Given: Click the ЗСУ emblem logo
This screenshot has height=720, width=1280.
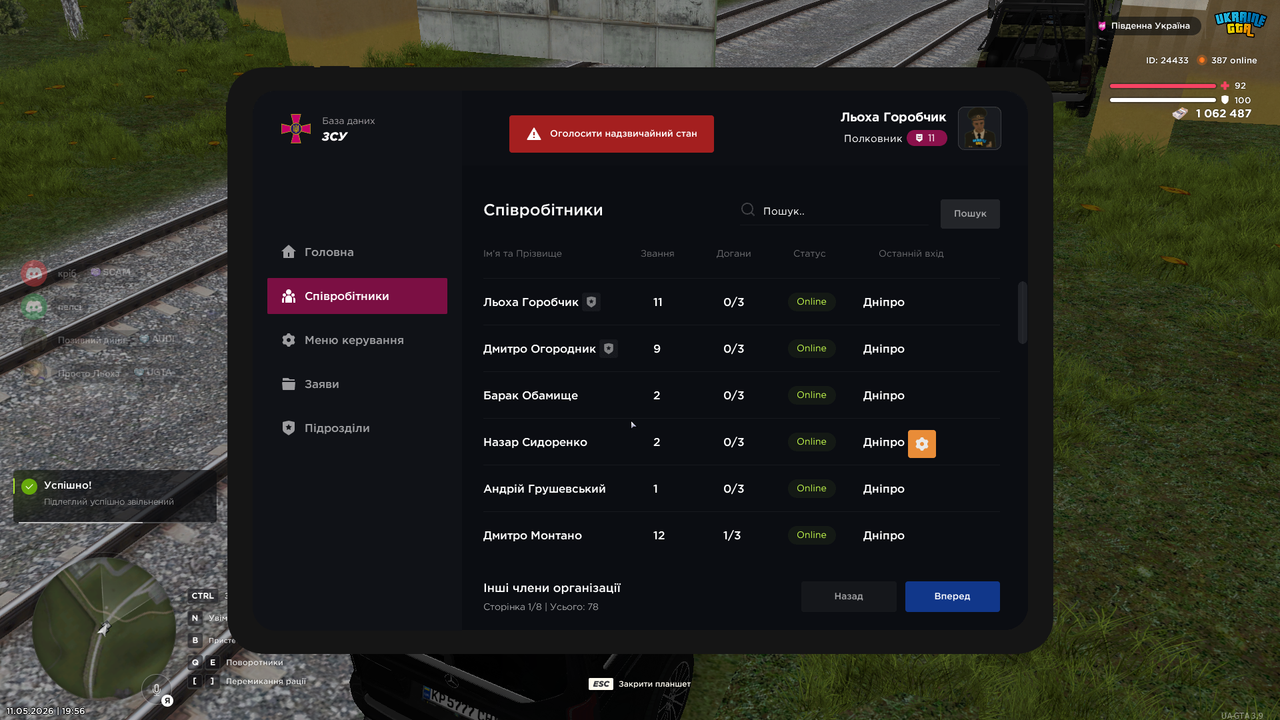Looking at the screenshot, I should click(295, 128).
